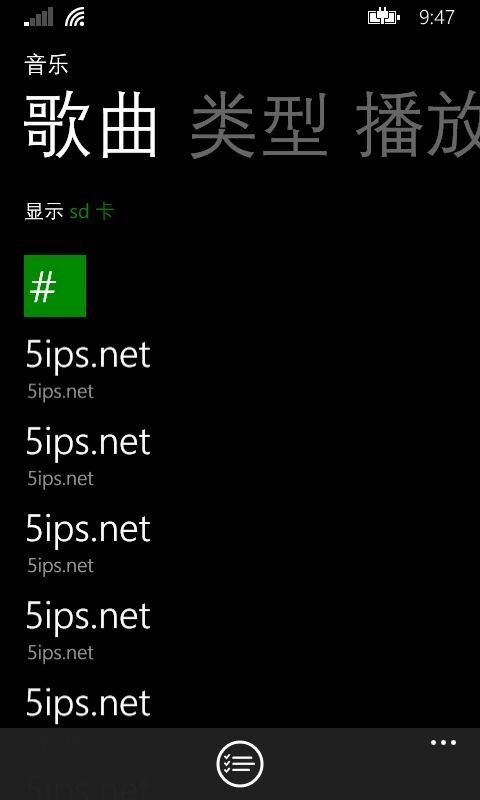Open the green sd 卡 storage filter
Image resolution: width=480 pixels, height=800 pixels.
pyautogui.click(x=92, y=211)
